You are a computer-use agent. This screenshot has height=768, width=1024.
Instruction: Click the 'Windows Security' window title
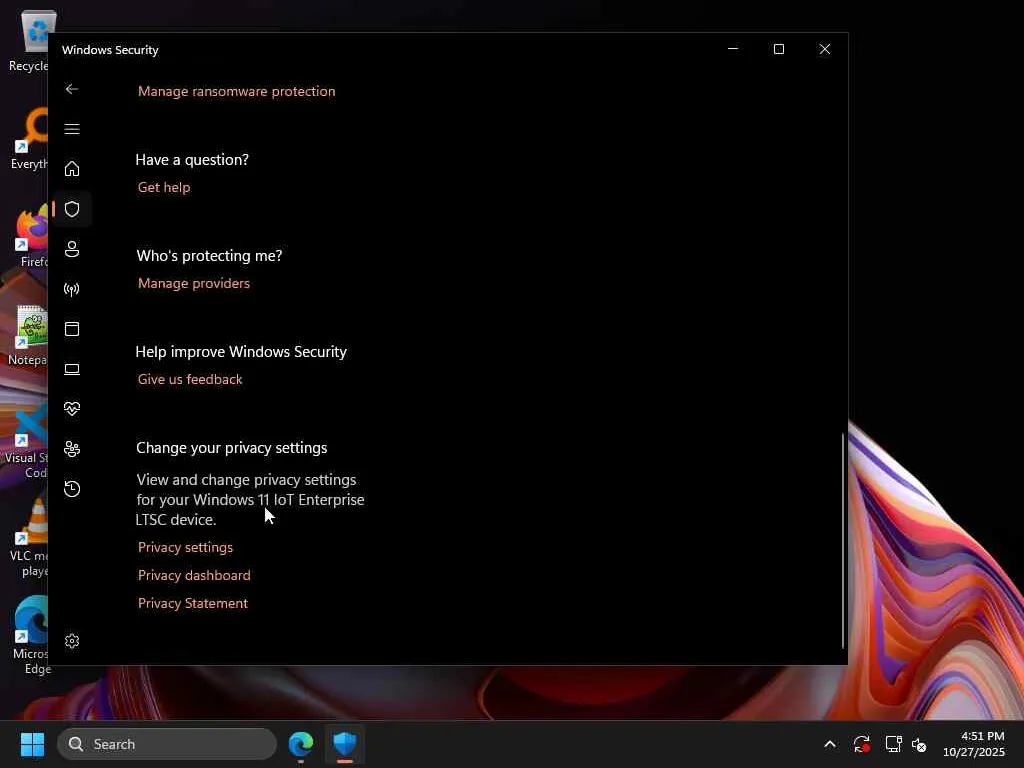tap(110, 50)
